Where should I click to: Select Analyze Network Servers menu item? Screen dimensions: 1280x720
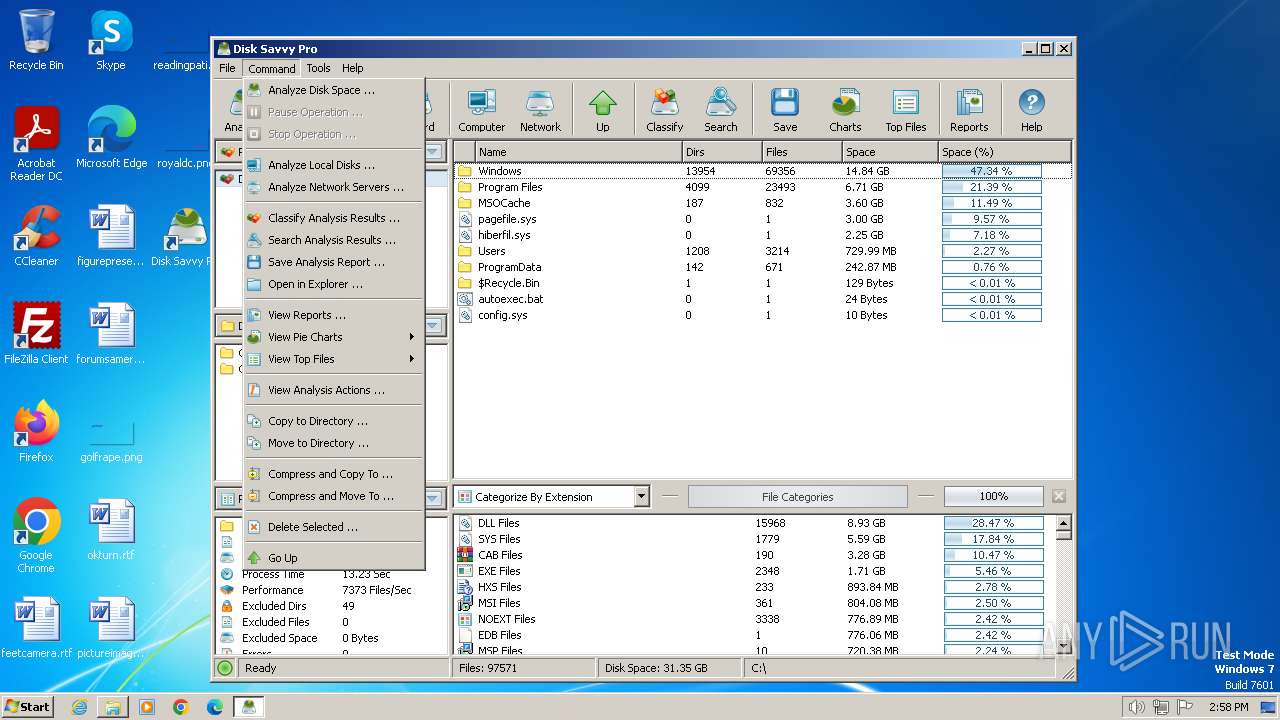click(x=334, y=187)
